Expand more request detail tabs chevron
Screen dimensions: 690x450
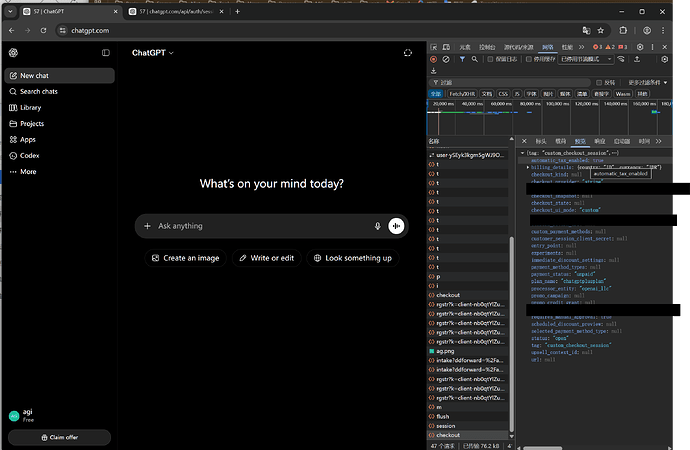coord(658,141)
